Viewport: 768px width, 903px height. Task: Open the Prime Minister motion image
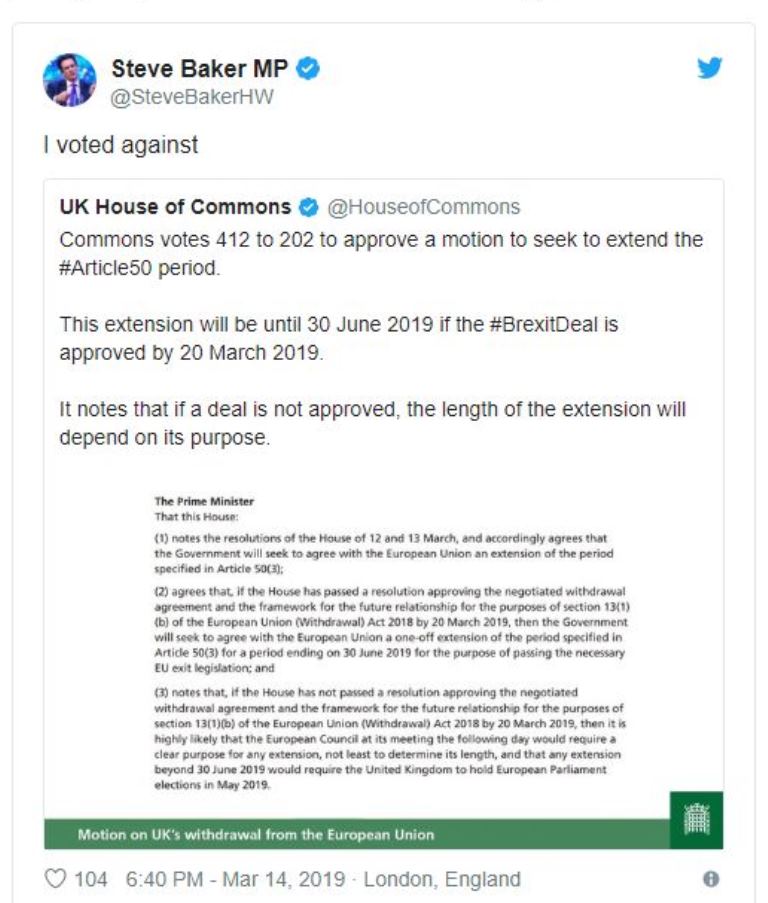(x=385, y=640)
